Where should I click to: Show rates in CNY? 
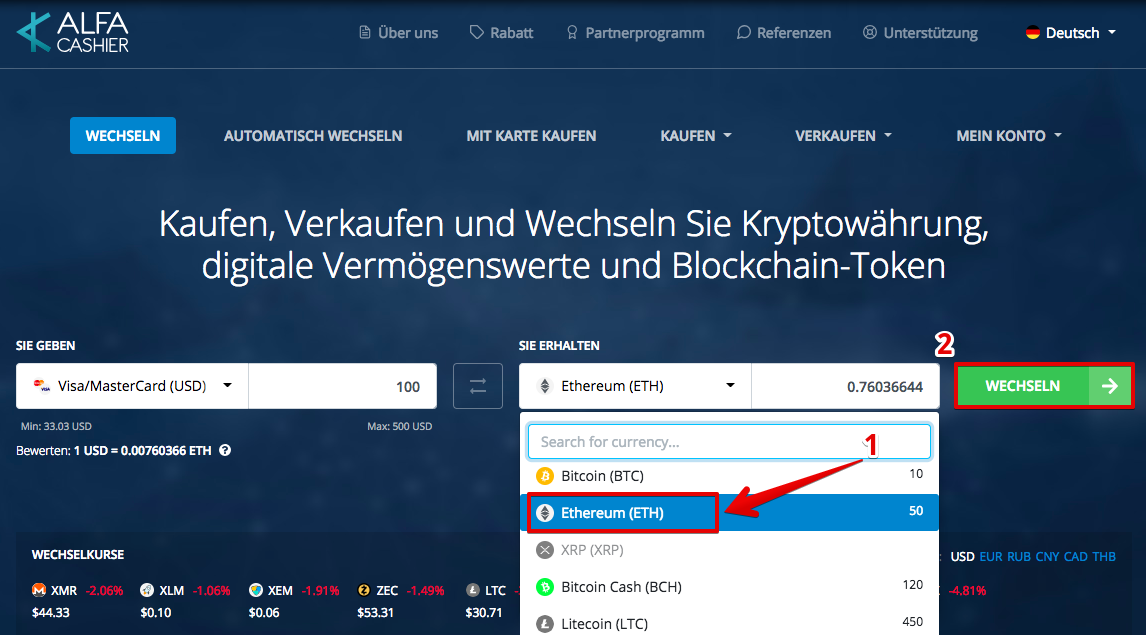pyautogui.click(x=1047, y=556)
